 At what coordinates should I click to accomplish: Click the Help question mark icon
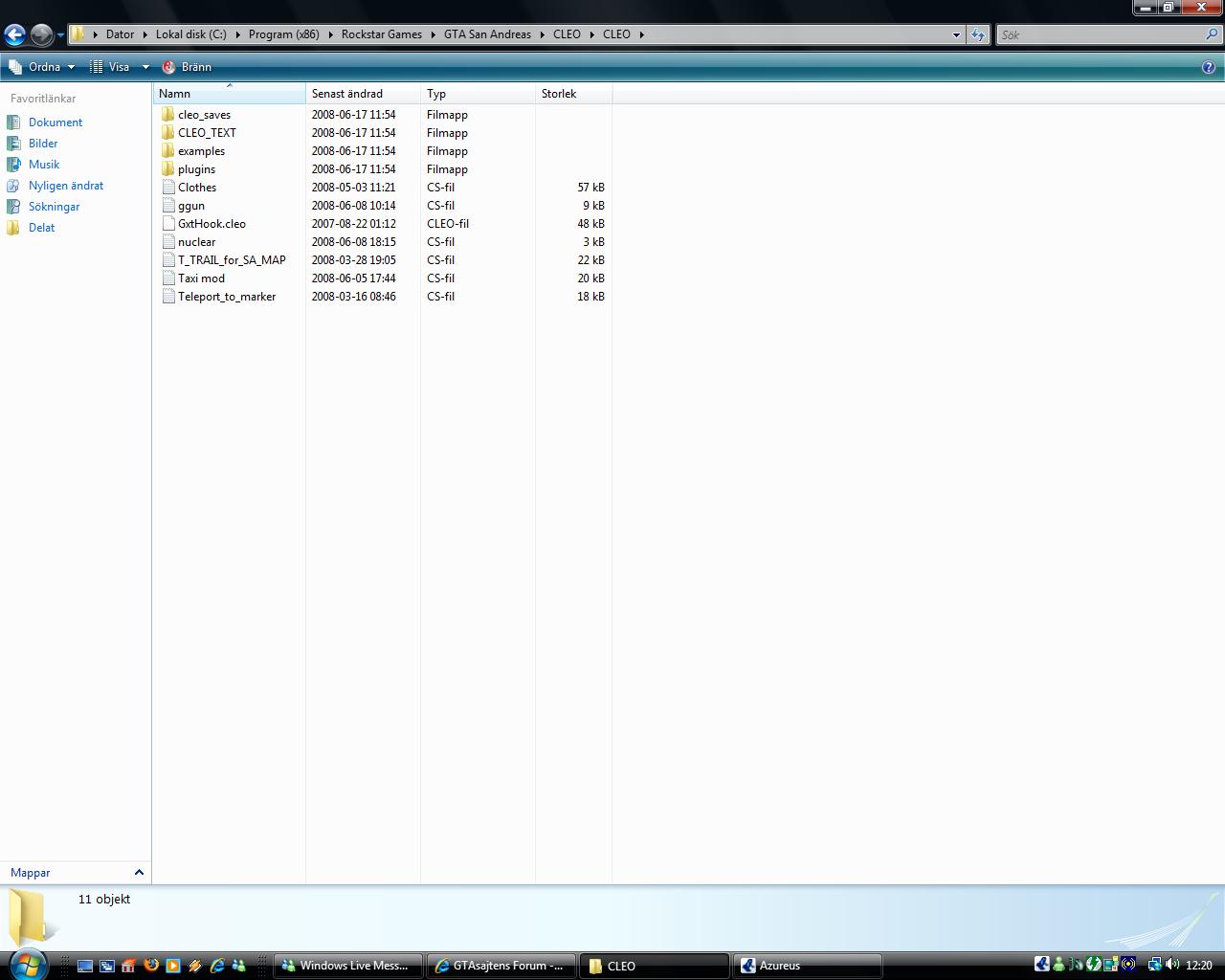pos(1209,67)
